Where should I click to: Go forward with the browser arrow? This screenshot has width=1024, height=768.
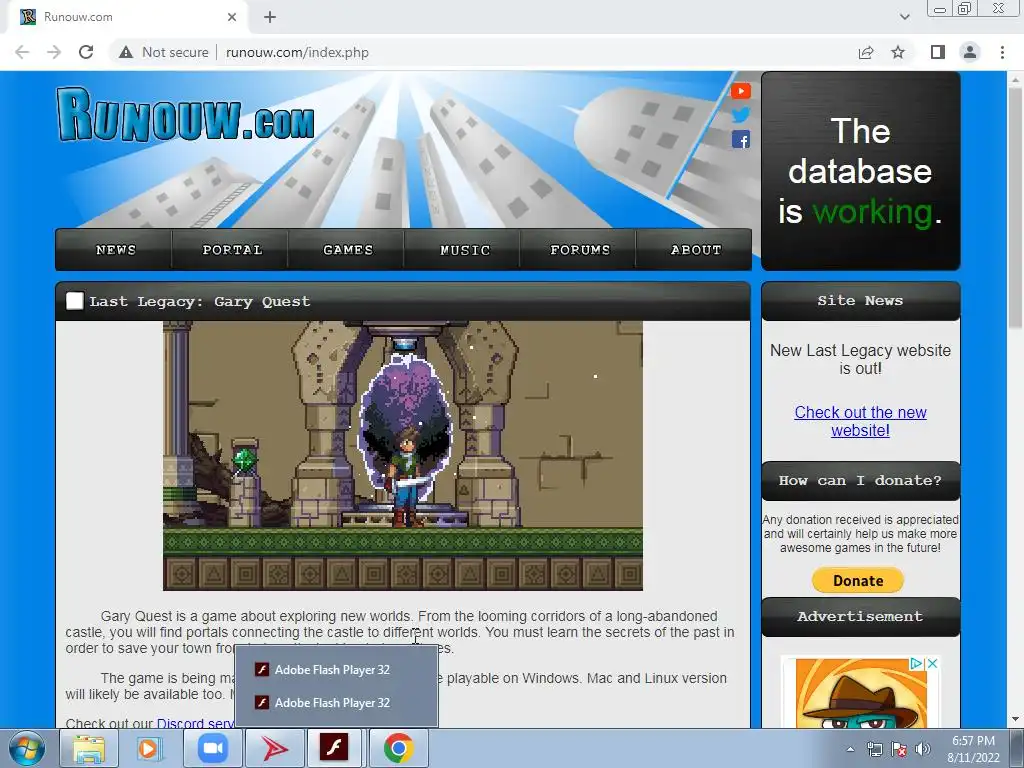pos(54,52)
